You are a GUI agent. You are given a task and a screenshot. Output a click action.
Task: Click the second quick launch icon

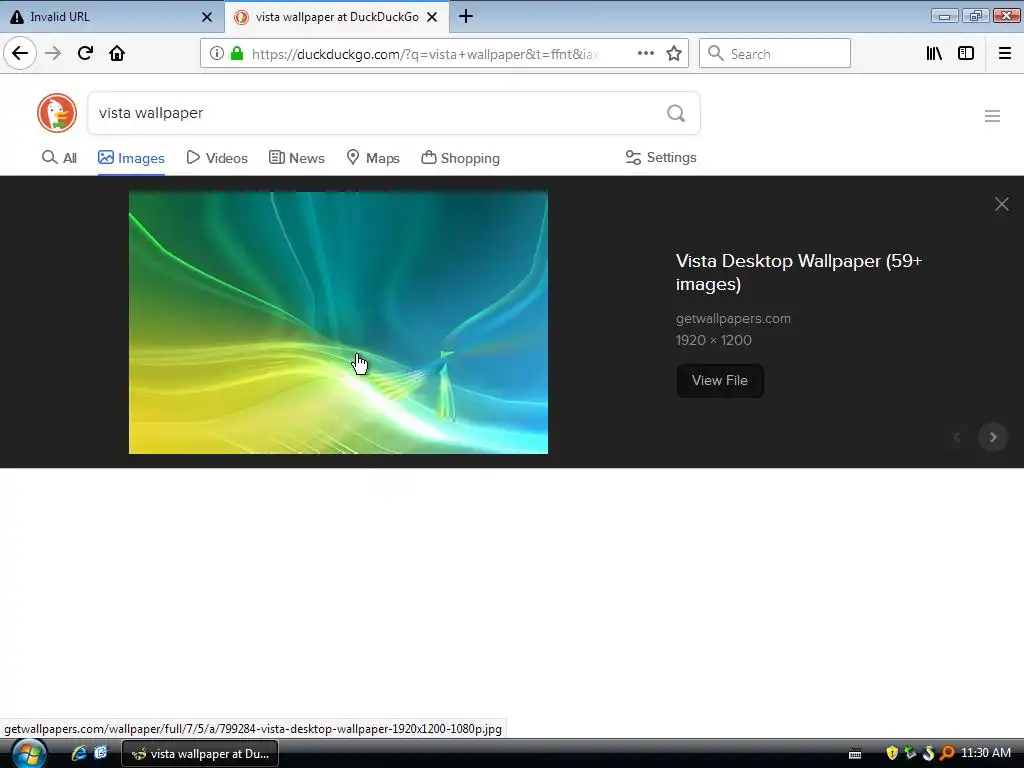point(101,753)
